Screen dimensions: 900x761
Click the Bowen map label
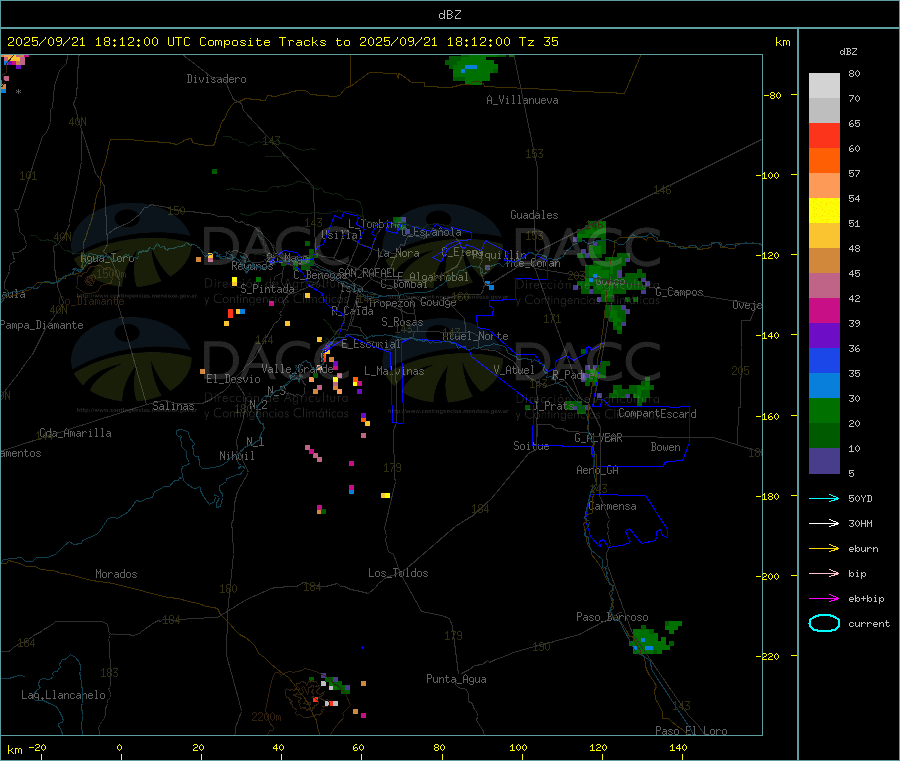[x=665, y=447]
